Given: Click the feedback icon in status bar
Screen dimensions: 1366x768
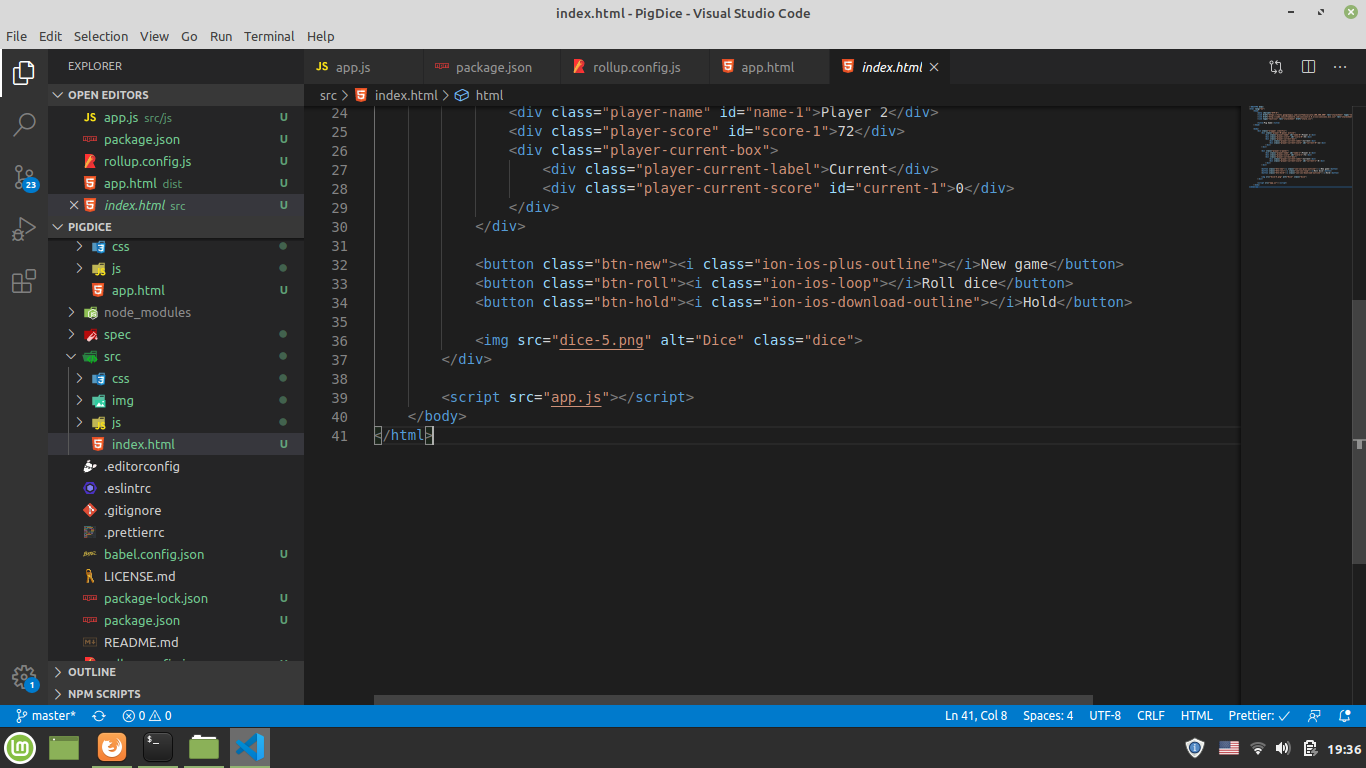Looking at the screenshot, I should [1316, 716].
